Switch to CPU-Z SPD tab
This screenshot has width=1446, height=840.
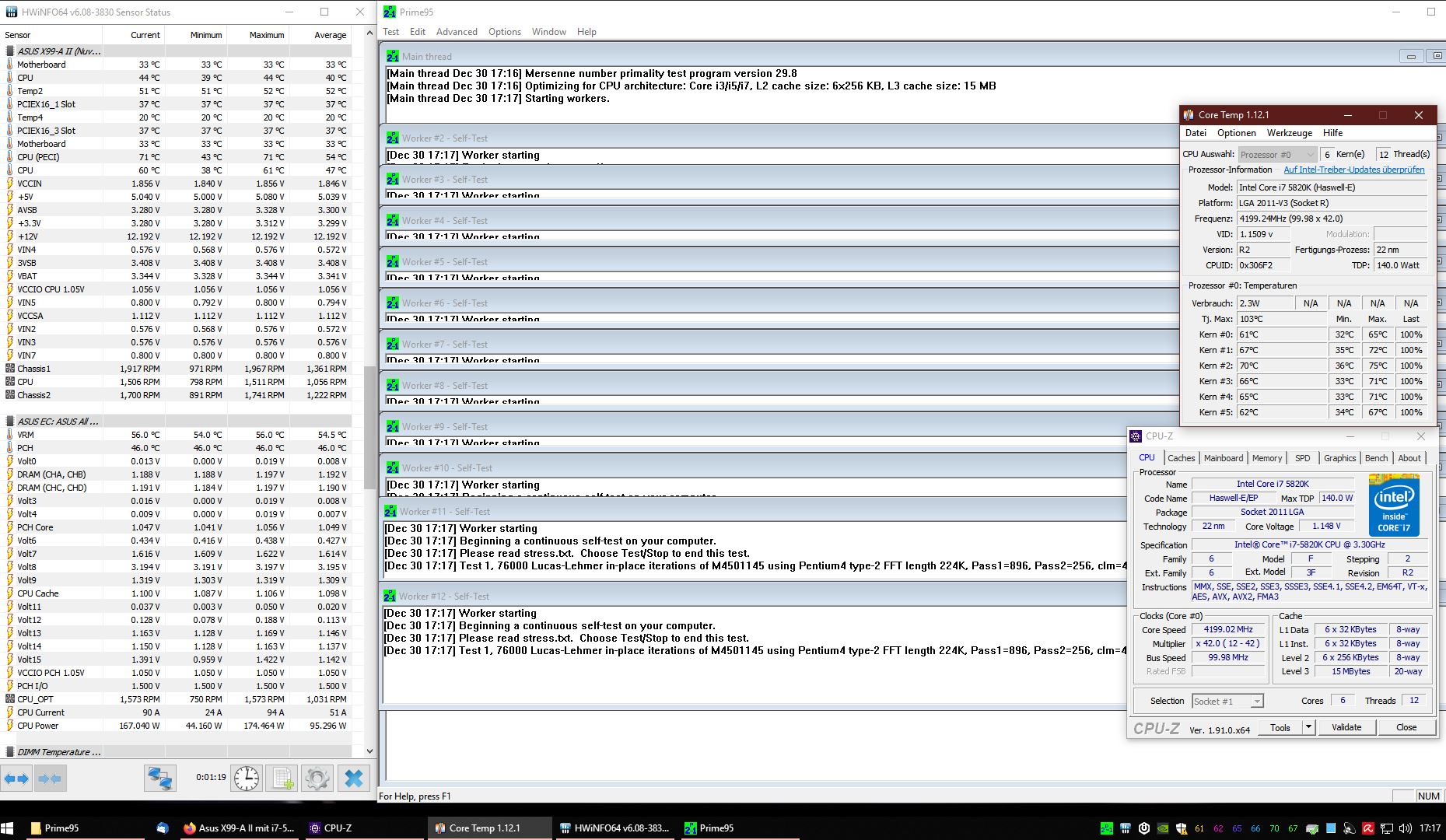pyautogui.click(x=1303, y=458)
